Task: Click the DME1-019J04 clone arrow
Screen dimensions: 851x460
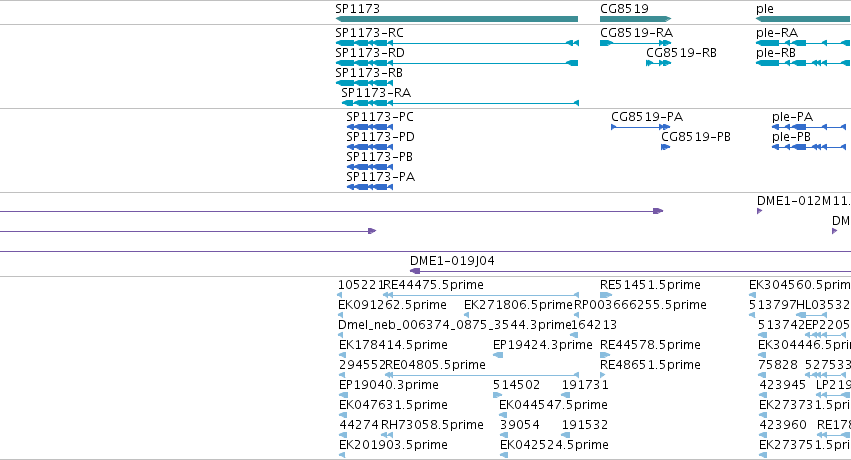Action: [630, 271]
